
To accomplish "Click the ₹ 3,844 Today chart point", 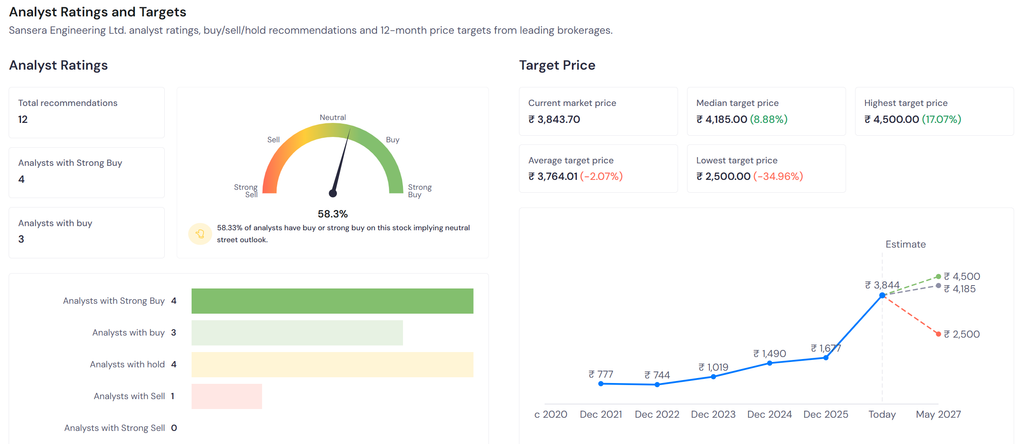I will tap(882, 296).
